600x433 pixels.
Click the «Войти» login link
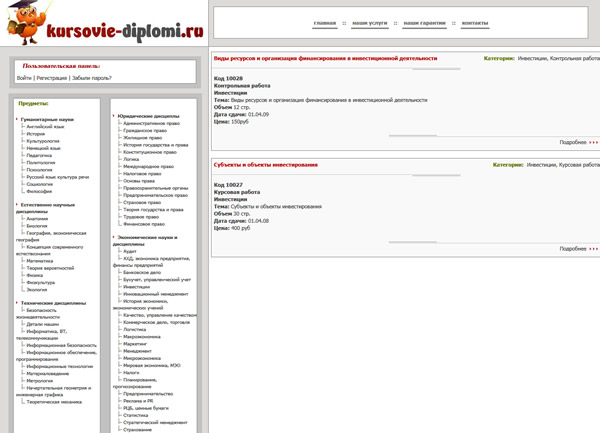(x=24, y=78)
